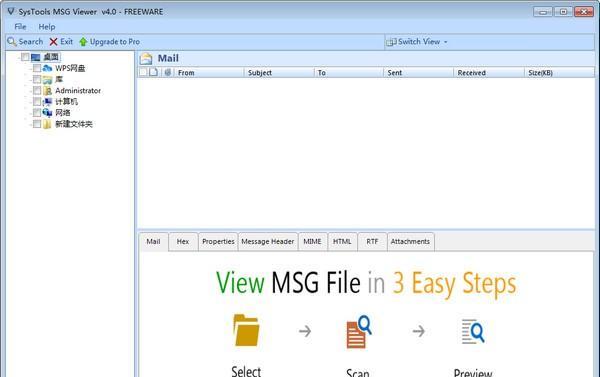Image resolution: width=600 pixels, height=377 pixels.
Task: Click the WPS cloud drive icon
Action: click(47, 68)
